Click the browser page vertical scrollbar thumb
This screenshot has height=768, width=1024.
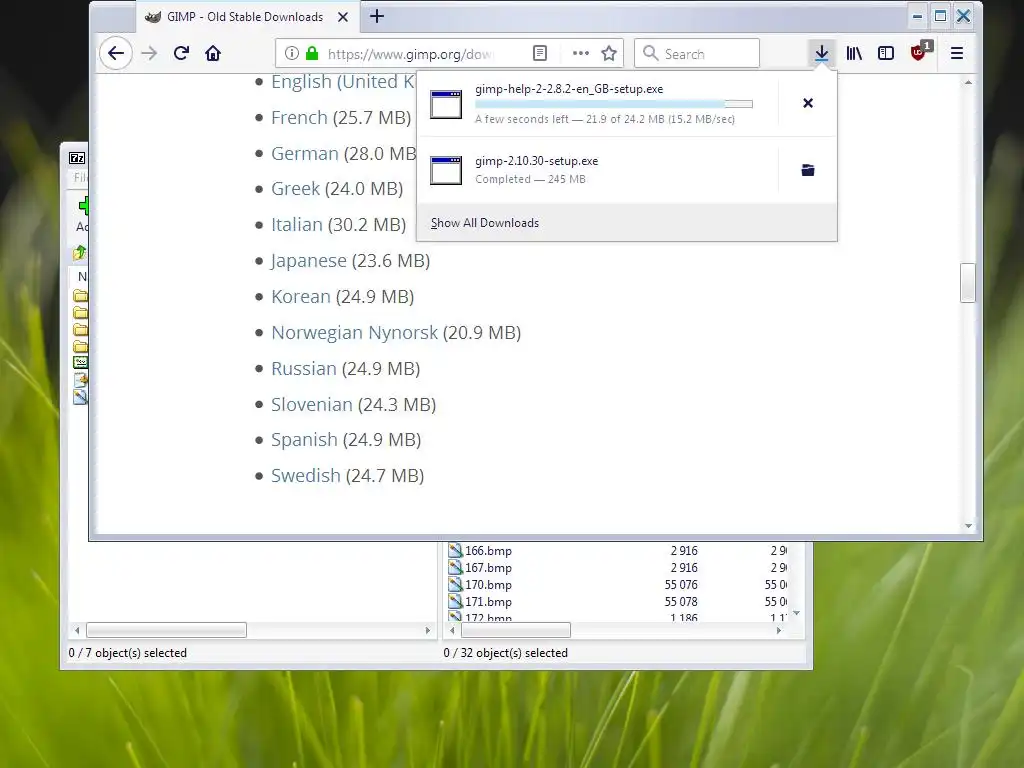click(x=968, y=283)
